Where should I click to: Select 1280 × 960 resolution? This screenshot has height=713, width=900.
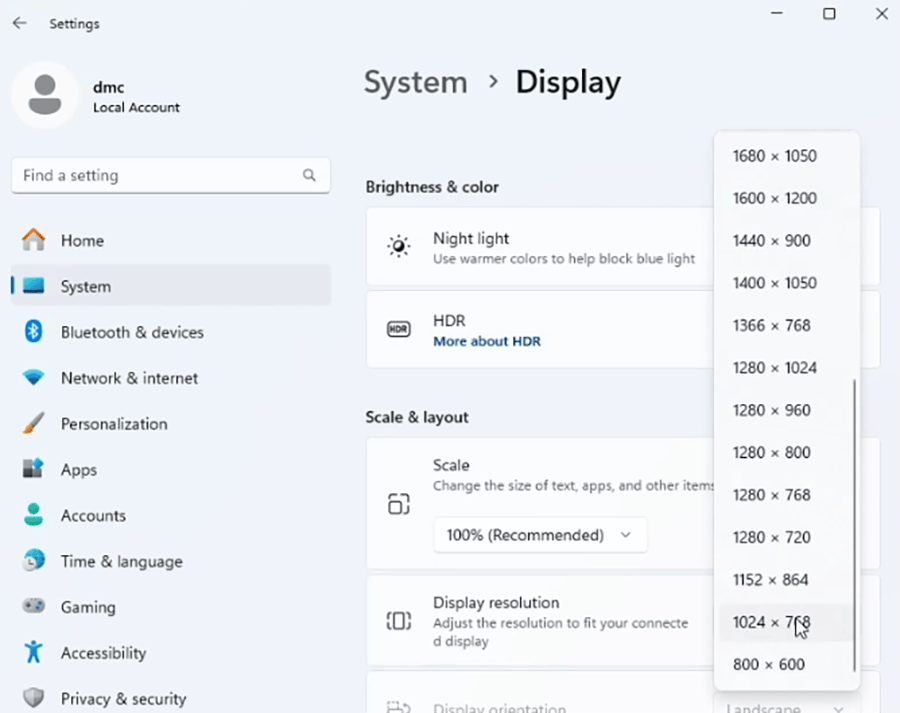(x=786, y=410)
